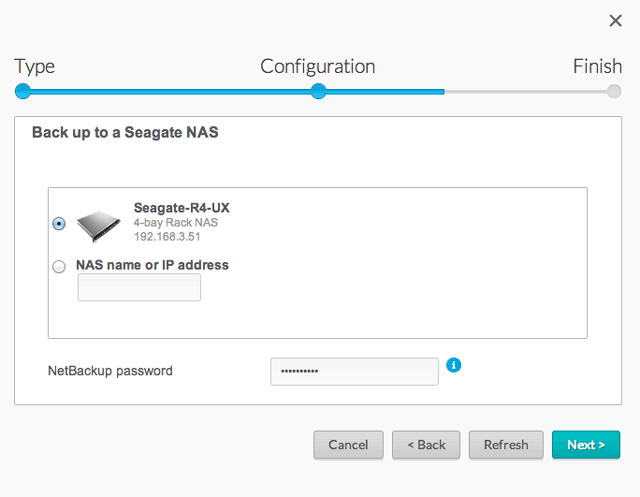Refresh the NAS device list
This screenshot has width=640, height=497.
[505, 445]
